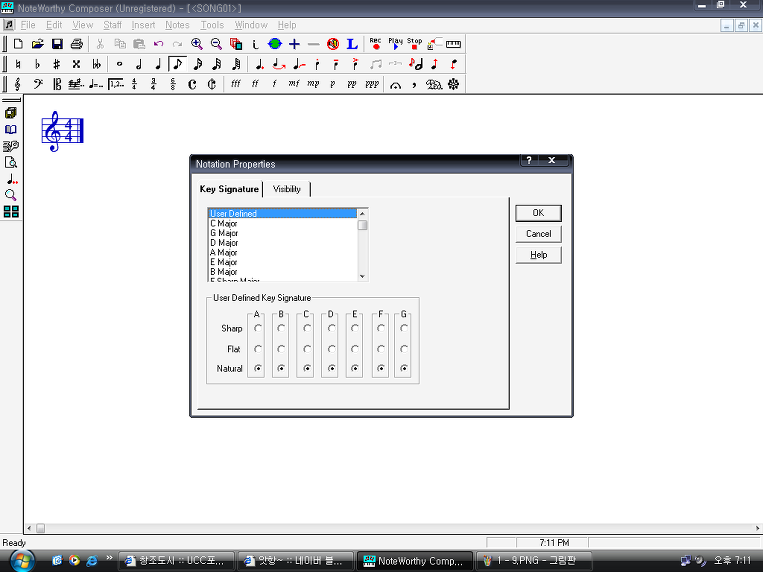This screenshot has height=572, width=763.
Task: Select the natural accidental icon
Action: pos(18,64)
